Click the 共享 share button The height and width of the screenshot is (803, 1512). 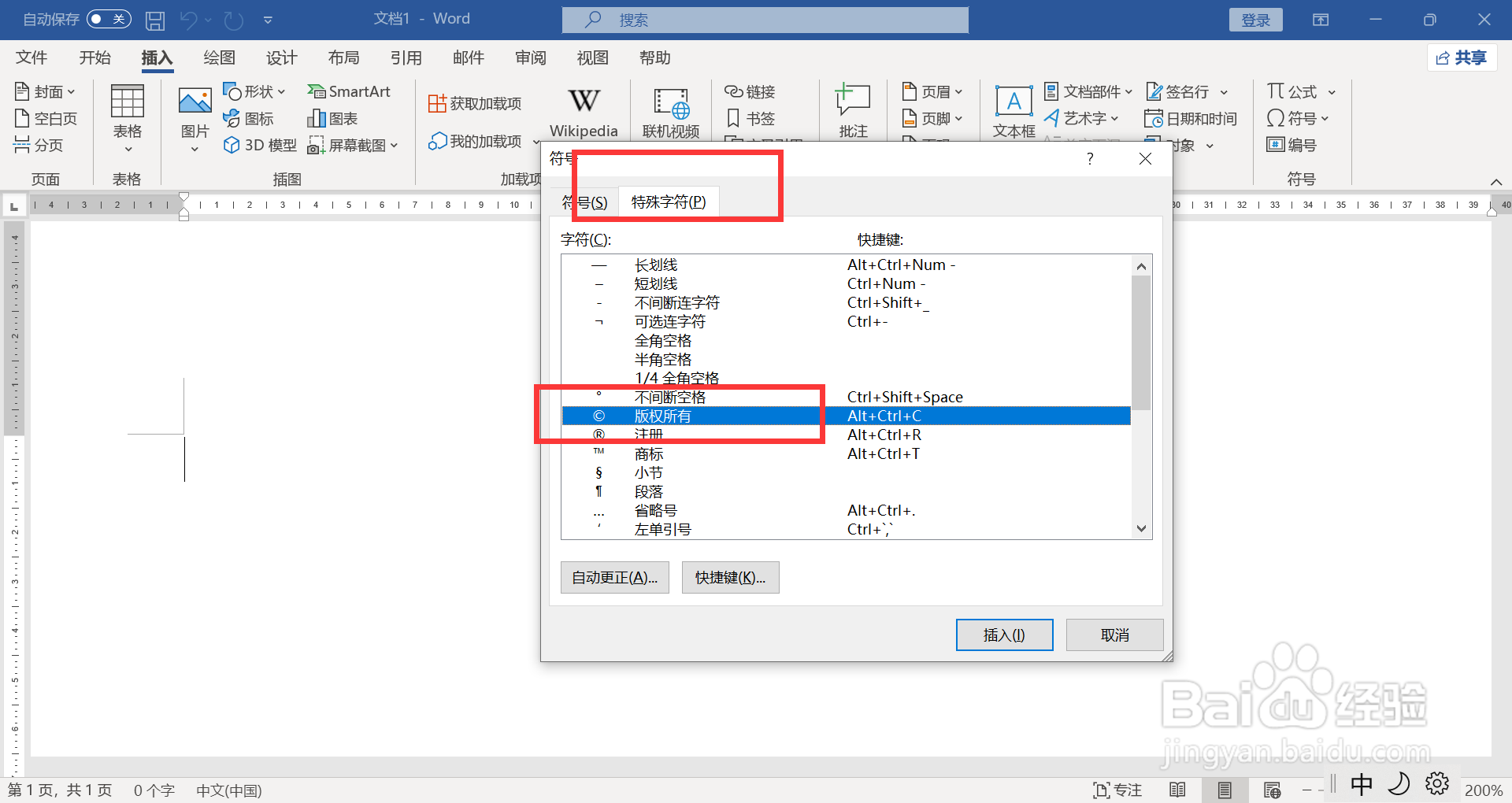coord(1462,57)
